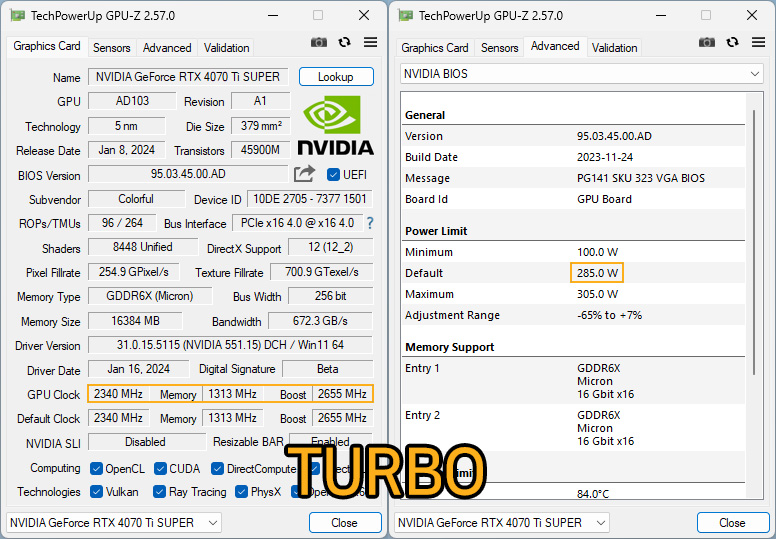
Task: Open the hamburger menu in left GPU-Z window
Action: 370,42
